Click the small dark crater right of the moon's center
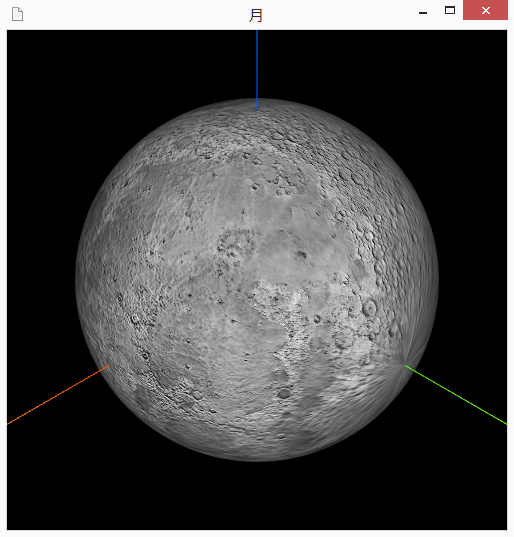 pos(302,254)
